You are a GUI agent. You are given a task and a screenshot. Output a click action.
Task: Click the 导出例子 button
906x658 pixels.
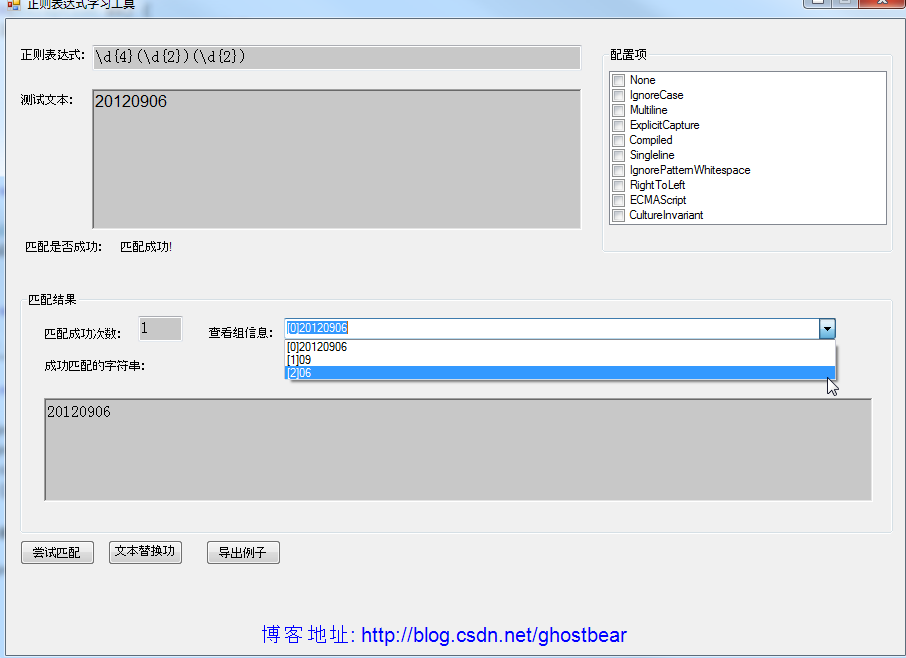243,552
